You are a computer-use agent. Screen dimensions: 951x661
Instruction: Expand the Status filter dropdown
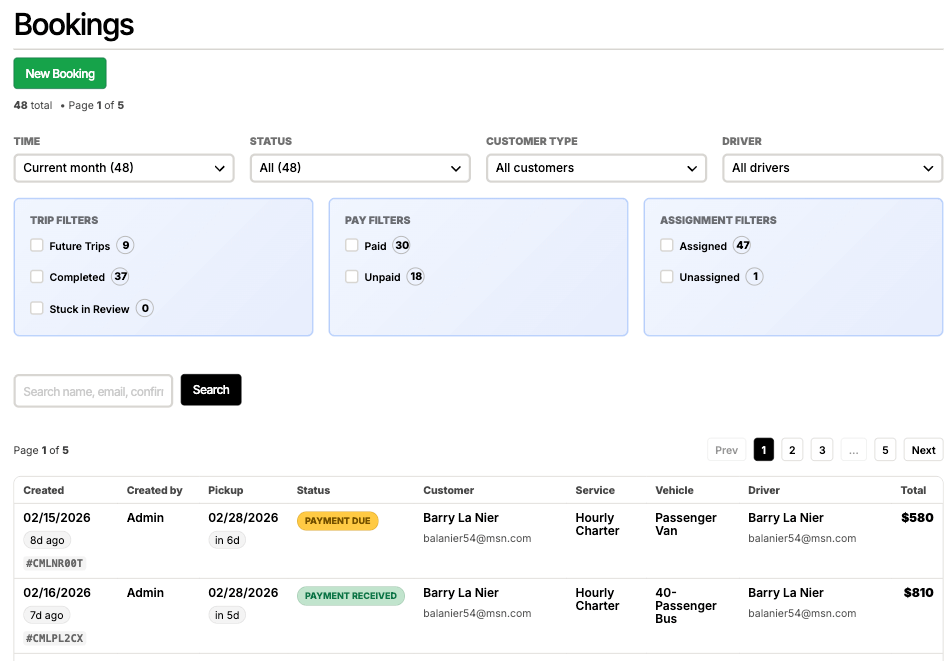pos(359,168)
